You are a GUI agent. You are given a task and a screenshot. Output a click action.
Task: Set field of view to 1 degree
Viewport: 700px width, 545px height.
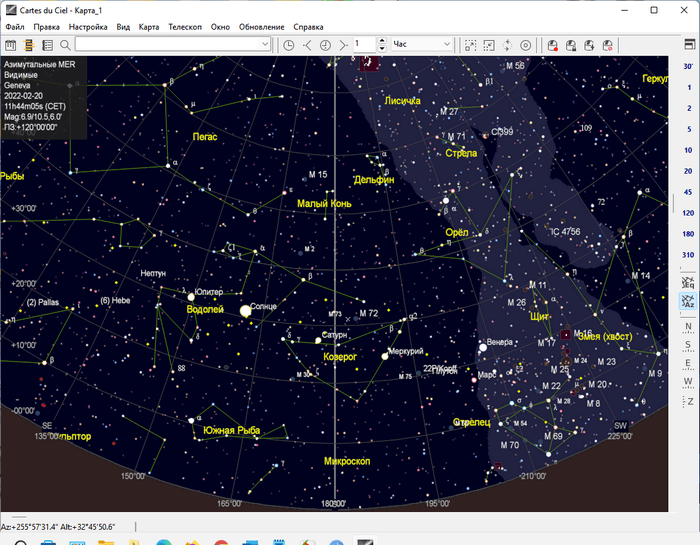tap(689, 87)
